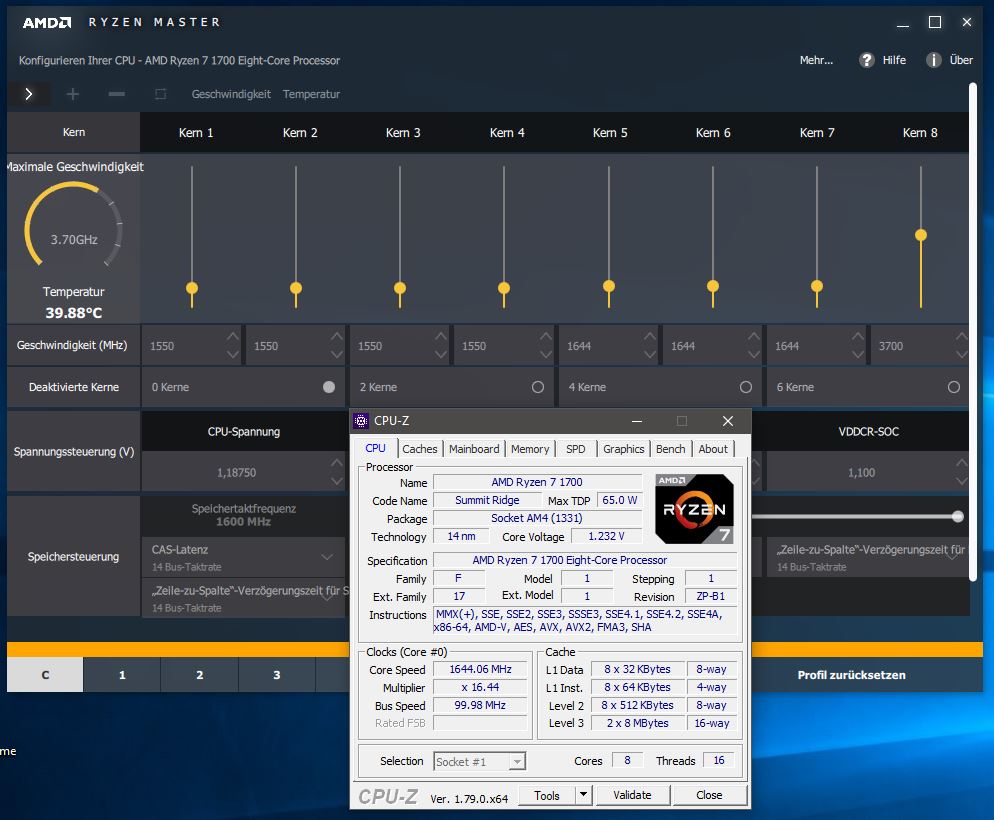Viewport: 994px width, 820px height.
Task: Select 0 Kerne deactivated cores option
Action: click(329, 387)
